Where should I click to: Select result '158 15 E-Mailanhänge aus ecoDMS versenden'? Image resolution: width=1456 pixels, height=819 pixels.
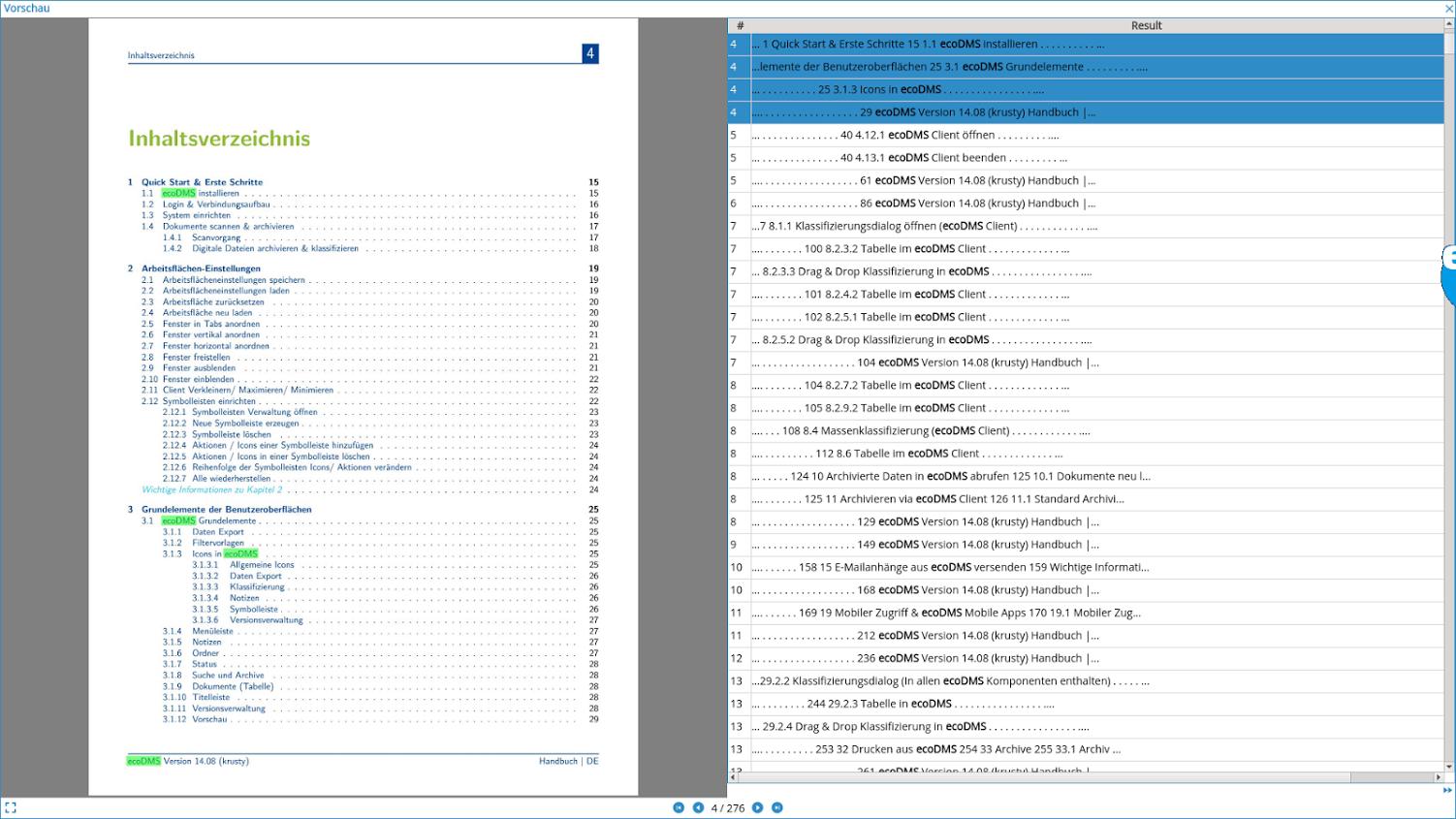coord(1086,568)
